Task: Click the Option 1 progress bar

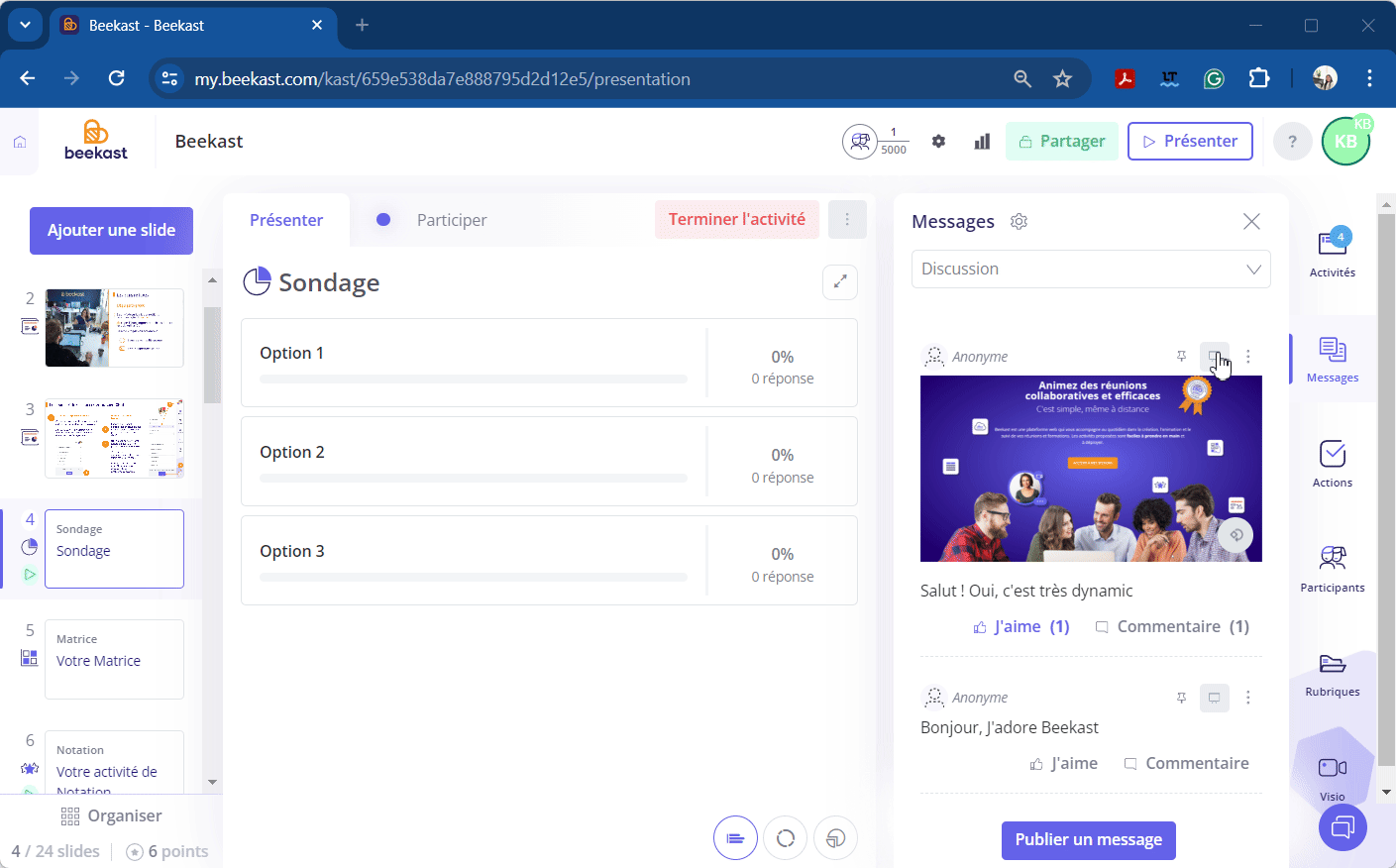Action: 473,380
